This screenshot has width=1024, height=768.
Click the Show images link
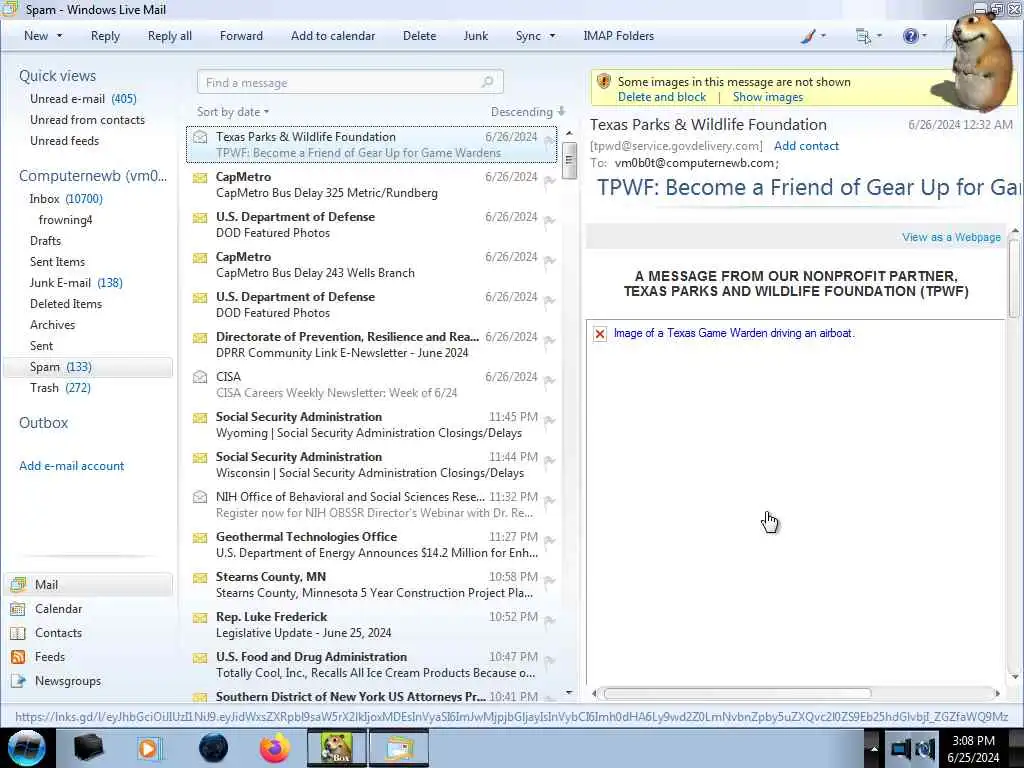click(x=767, y=97)
